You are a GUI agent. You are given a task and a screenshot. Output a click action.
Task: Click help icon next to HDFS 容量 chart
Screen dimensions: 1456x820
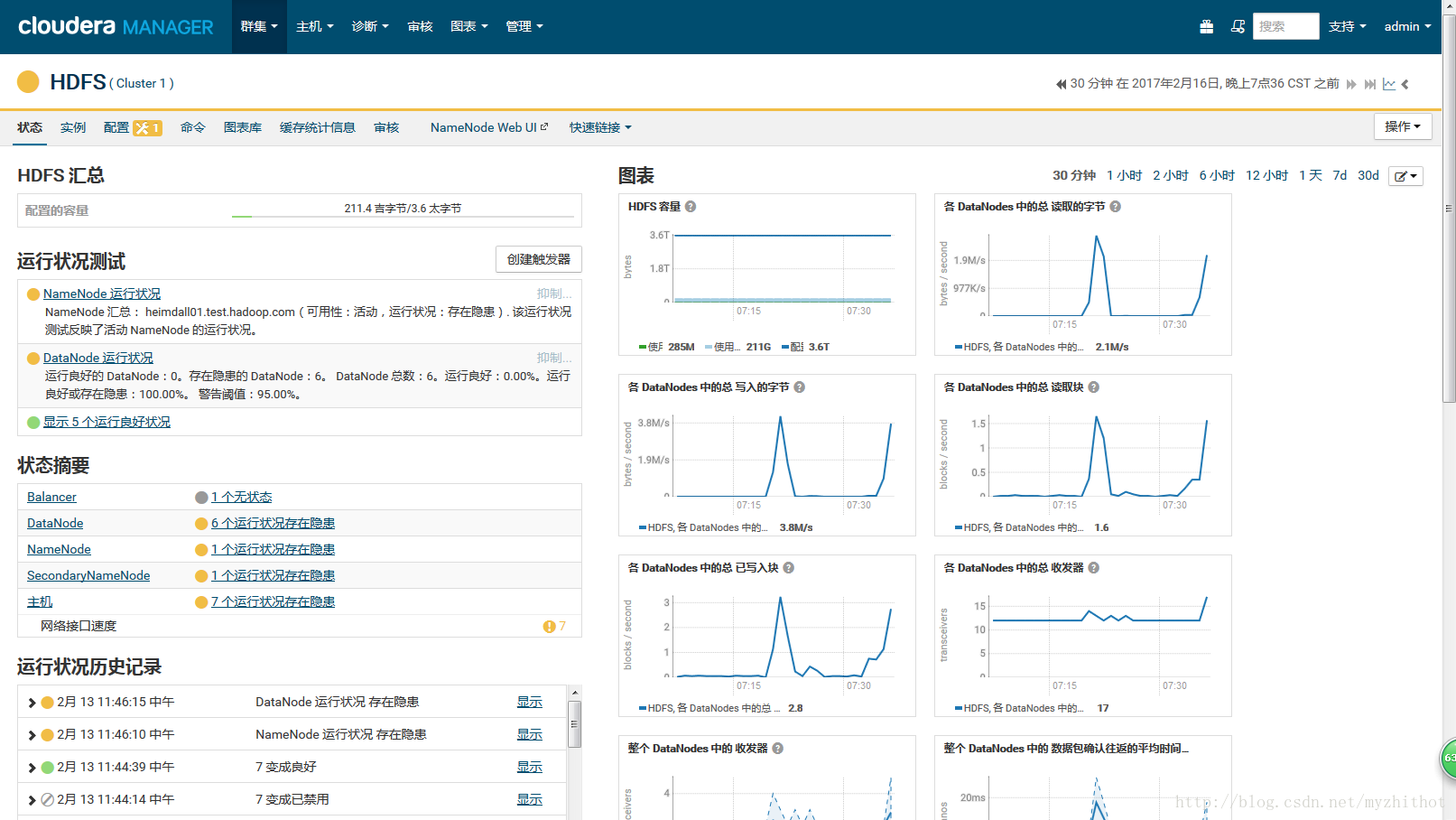tap(691, 207)
